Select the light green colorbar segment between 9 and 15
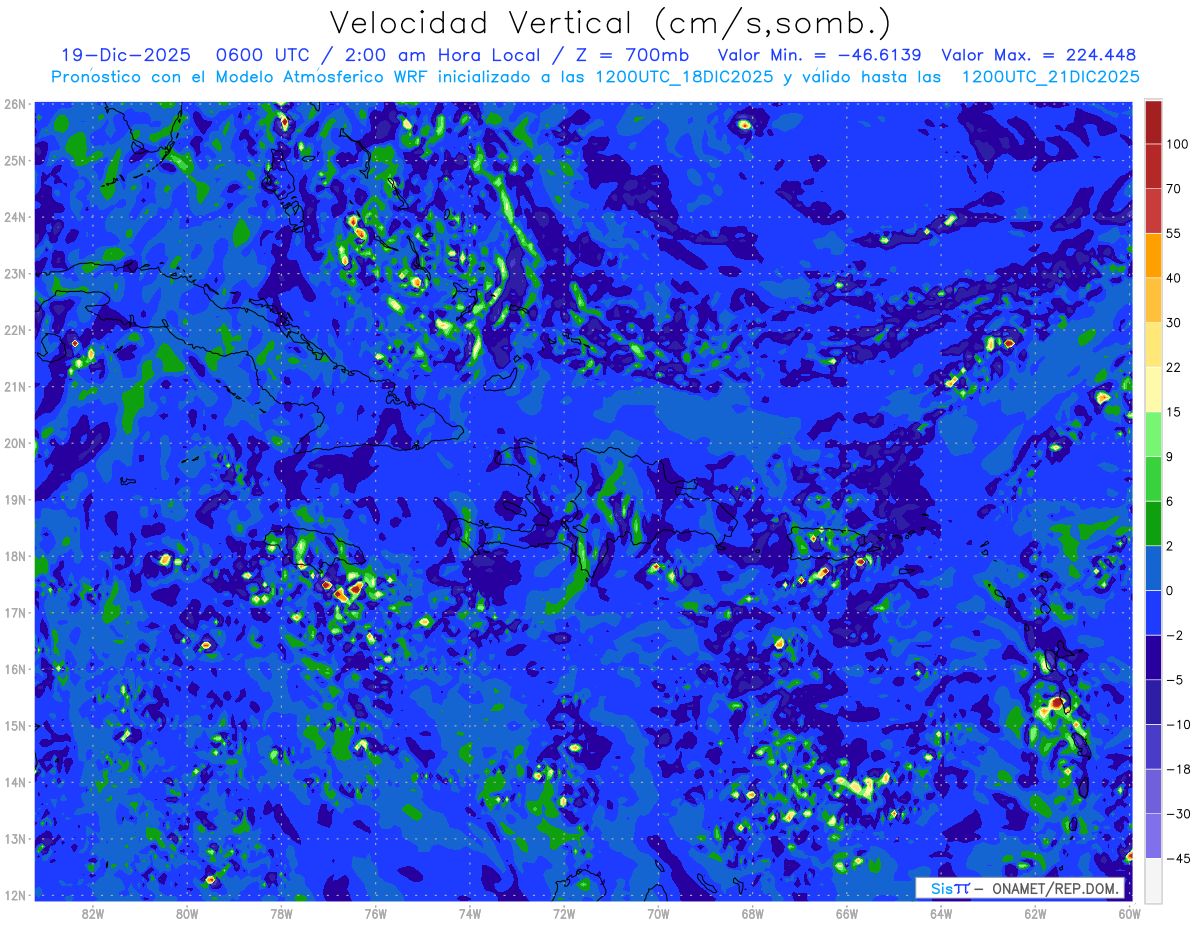The height and width of the screenshot is (927, 1200). [1153, 434]
